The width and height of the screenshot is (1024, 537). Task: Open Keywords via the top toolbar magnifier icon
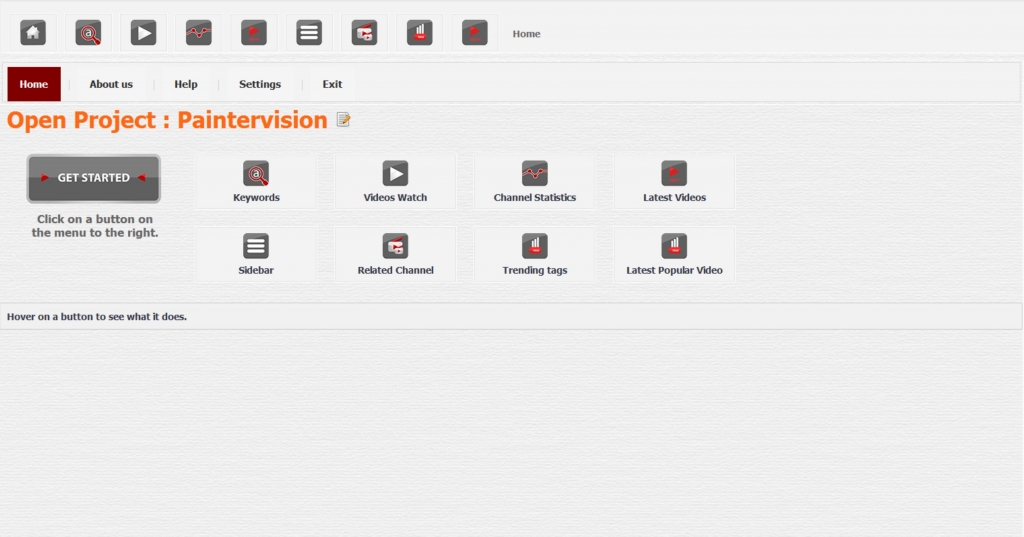pyautogui.click(x=88, y=33)
